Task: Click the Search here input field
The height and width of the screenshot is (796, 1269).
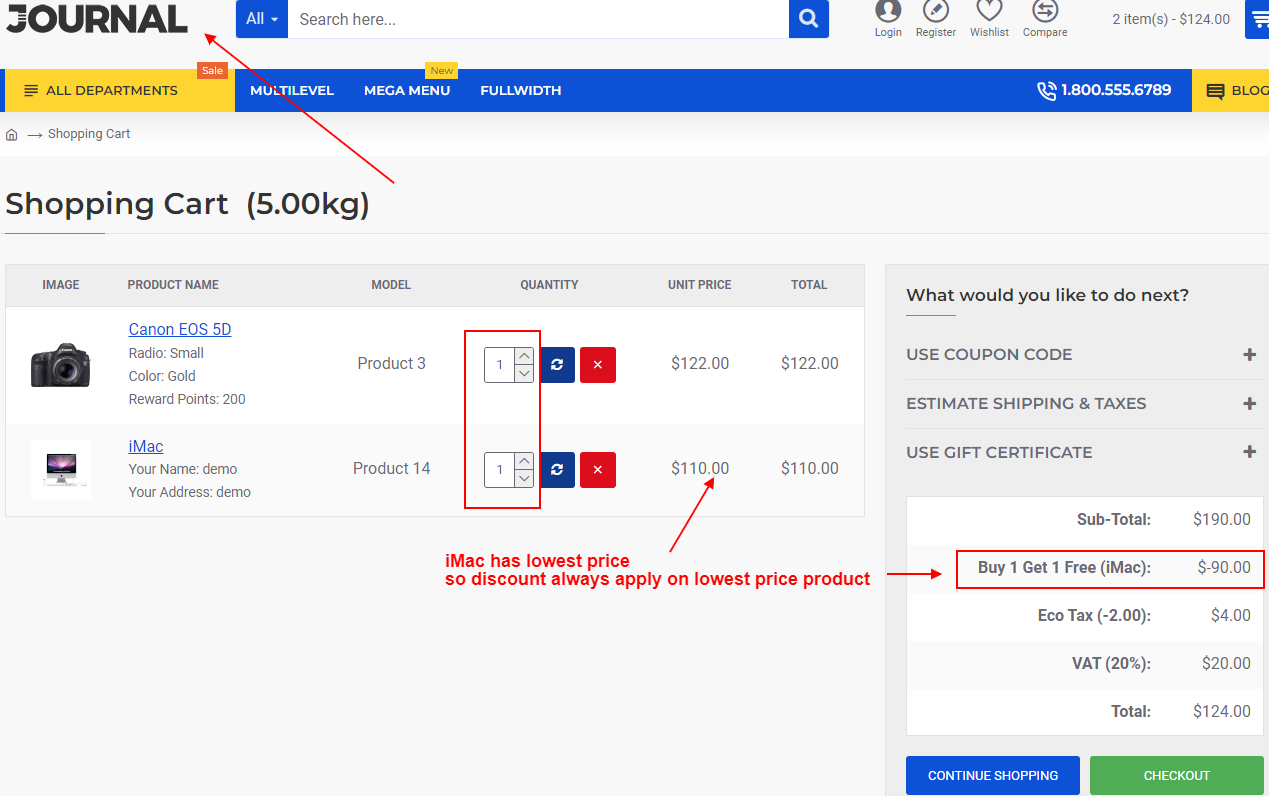Action: pos(538,19)
